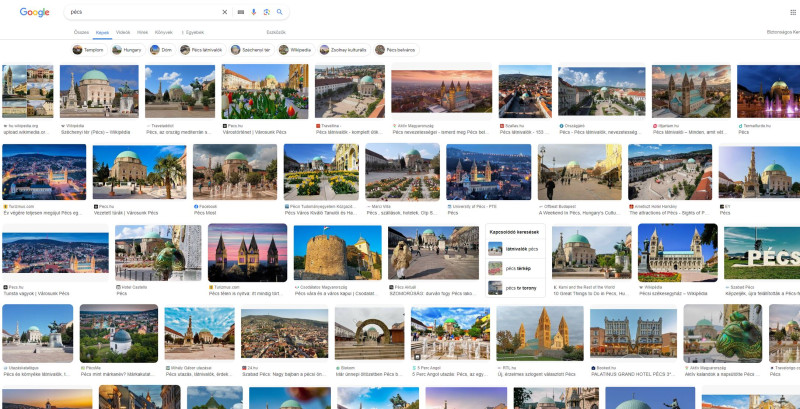Start voice search with the microphone icon
Screen dimensions: 800x409
point(254,12)
